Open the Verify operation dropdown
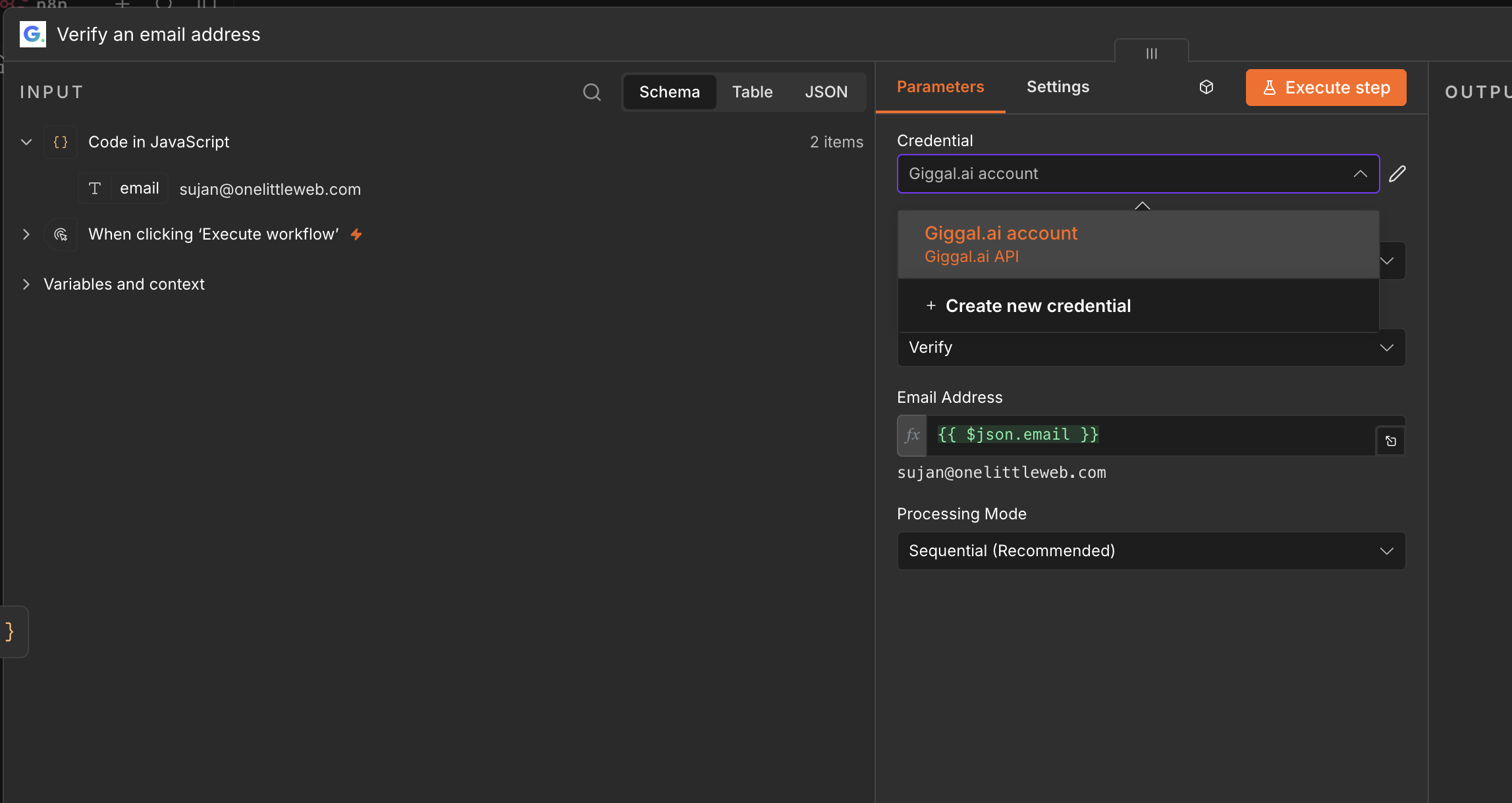The height and width of the screenshot is (803, 1512). pos(1151,348)
